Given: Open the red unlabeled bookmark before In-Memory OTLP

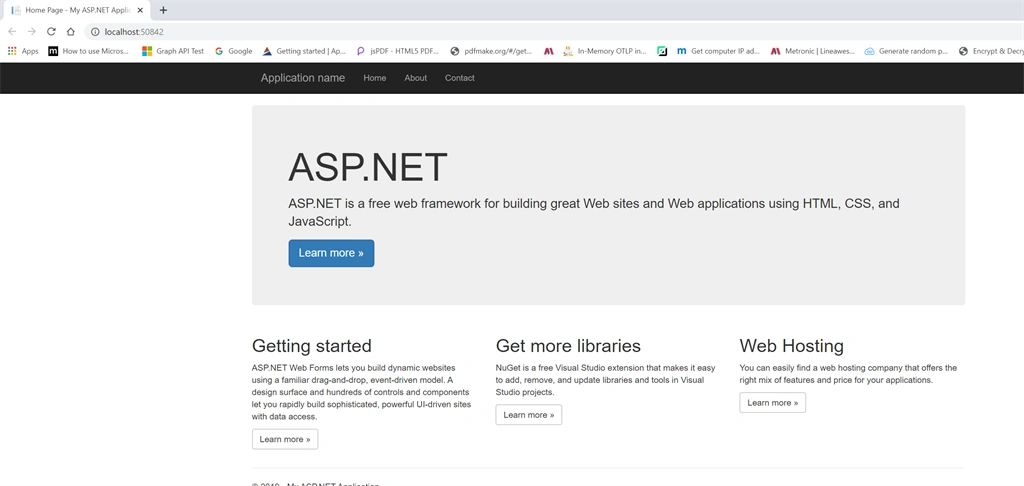Looking at the screenshot, I should [549, 51].
